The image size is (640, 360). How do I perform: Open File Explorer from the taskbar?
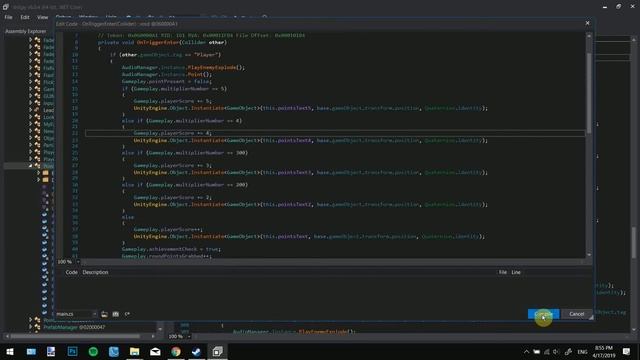point(134,351)
